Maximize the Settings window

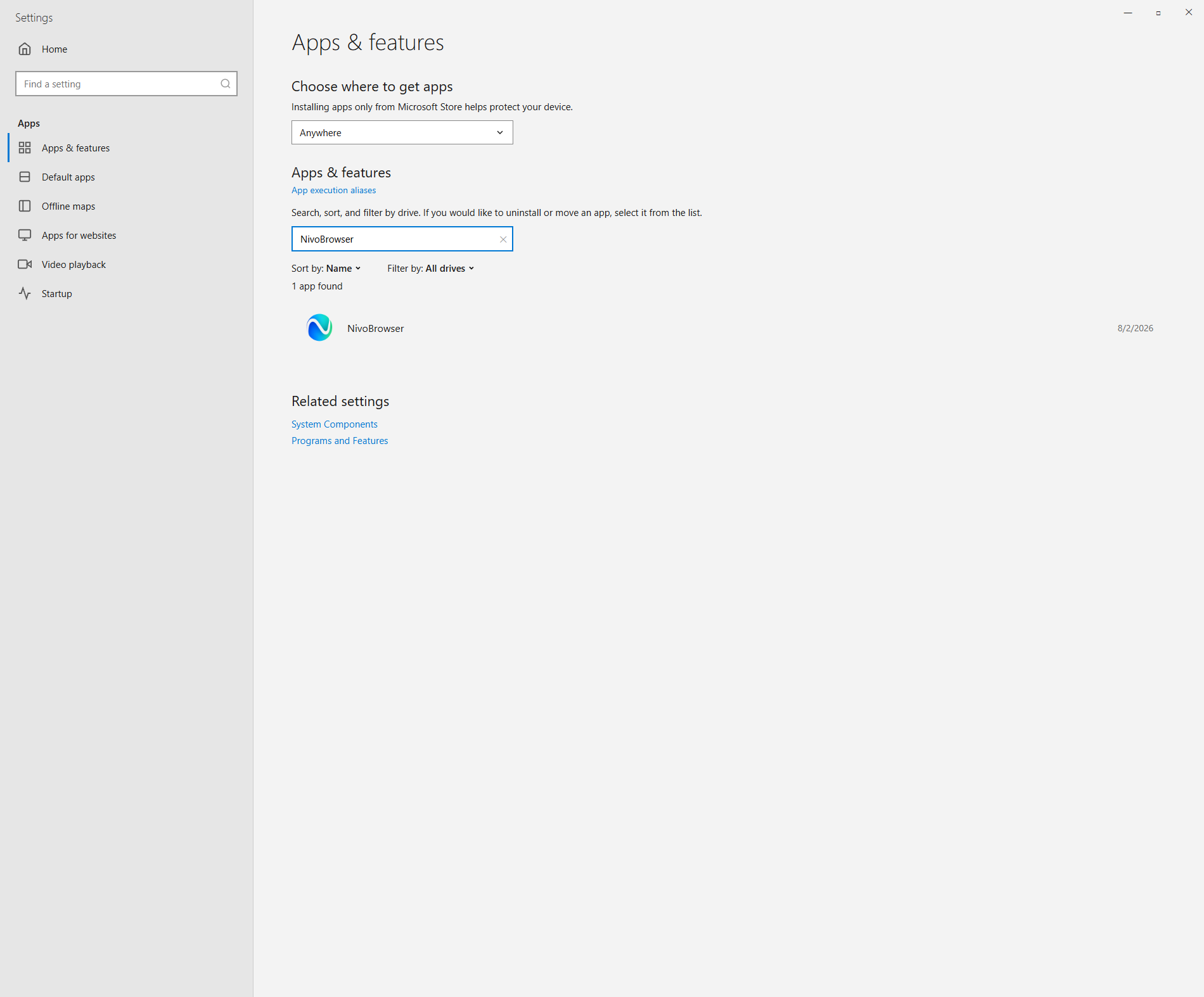pyautogui.click(x=1158, y=13)
